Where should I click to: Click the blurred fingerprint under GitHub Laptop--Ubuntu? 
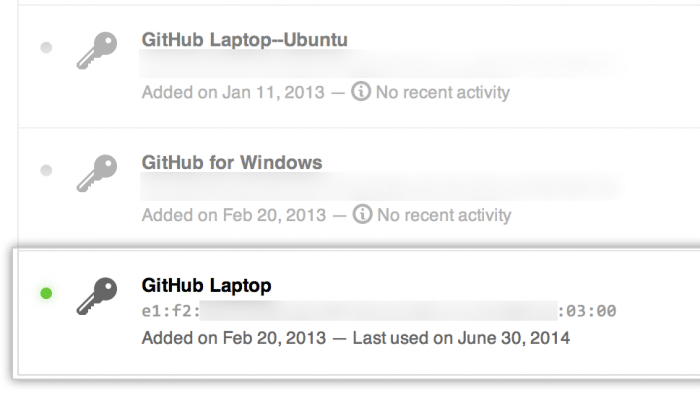pos(379,65)
